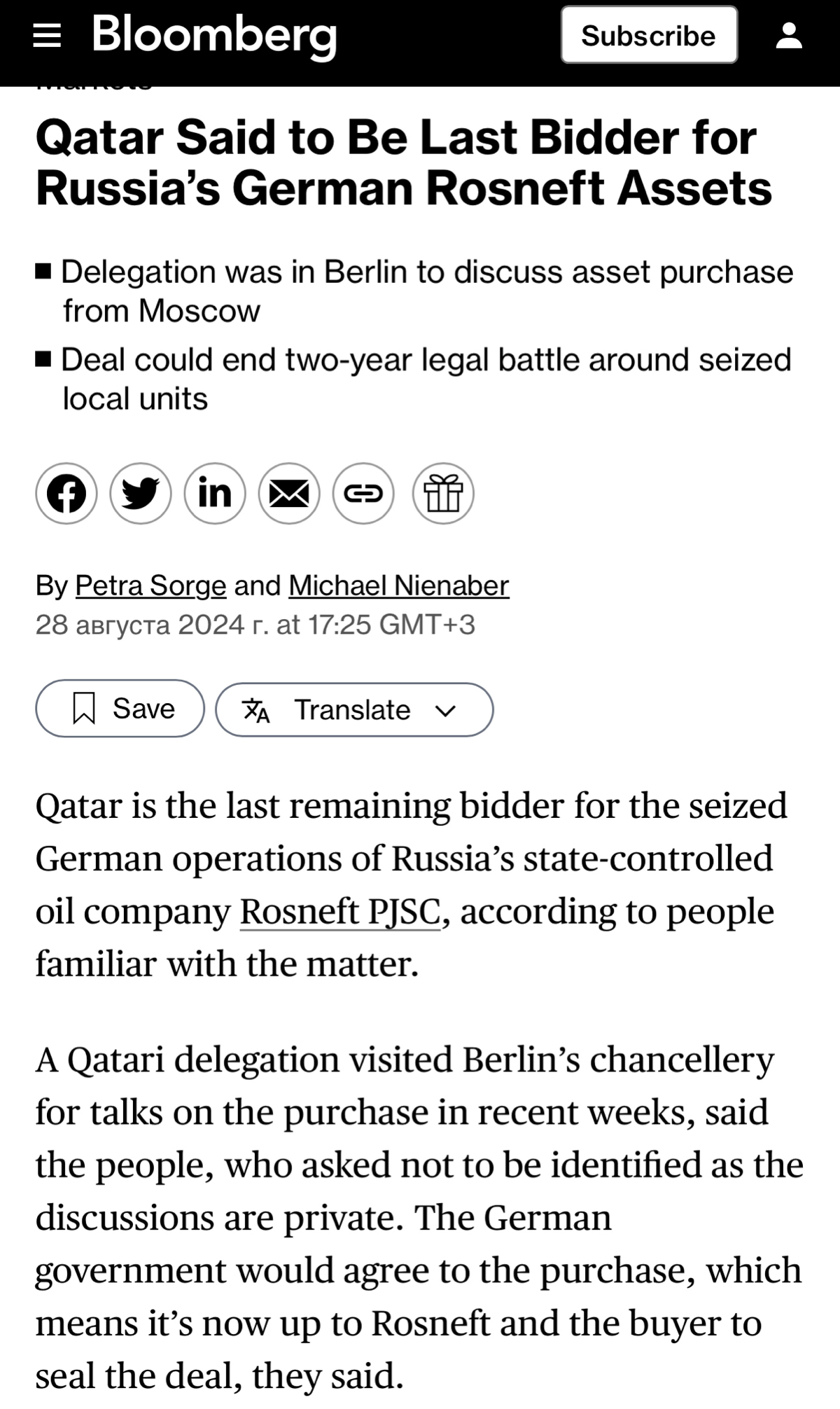Email this article
The height and width of the screenshot is (1409, 840).
(x=289, y=493)
